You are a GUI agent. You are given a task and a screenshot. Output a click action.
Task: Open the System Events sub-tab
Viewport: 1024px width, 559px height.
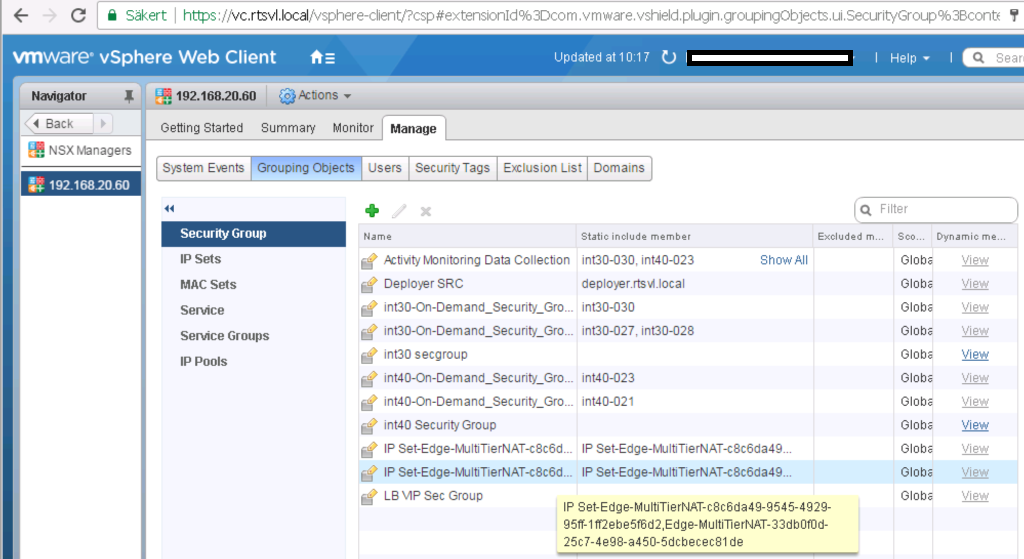pos(203,168)
